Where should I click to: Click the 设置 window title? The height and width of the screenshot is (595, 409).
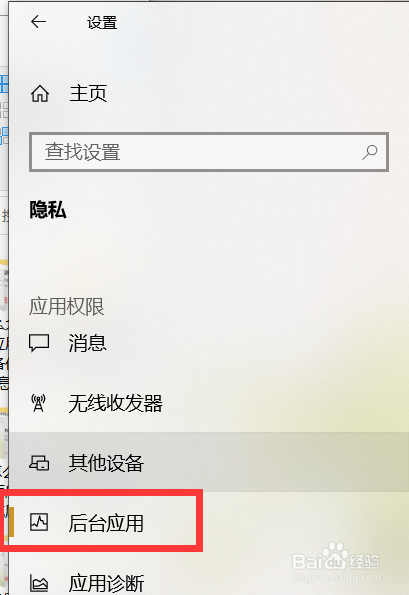click(x=102, y=22)
